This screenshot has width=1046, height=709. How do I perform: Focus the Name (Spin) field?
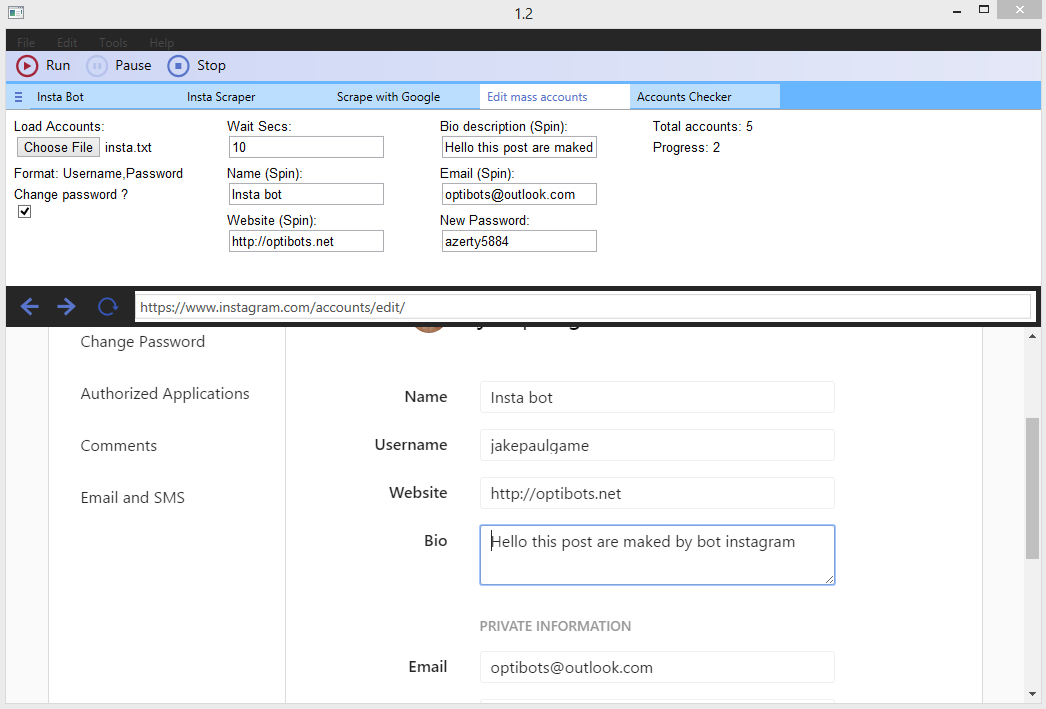click(x=306, y=194)
